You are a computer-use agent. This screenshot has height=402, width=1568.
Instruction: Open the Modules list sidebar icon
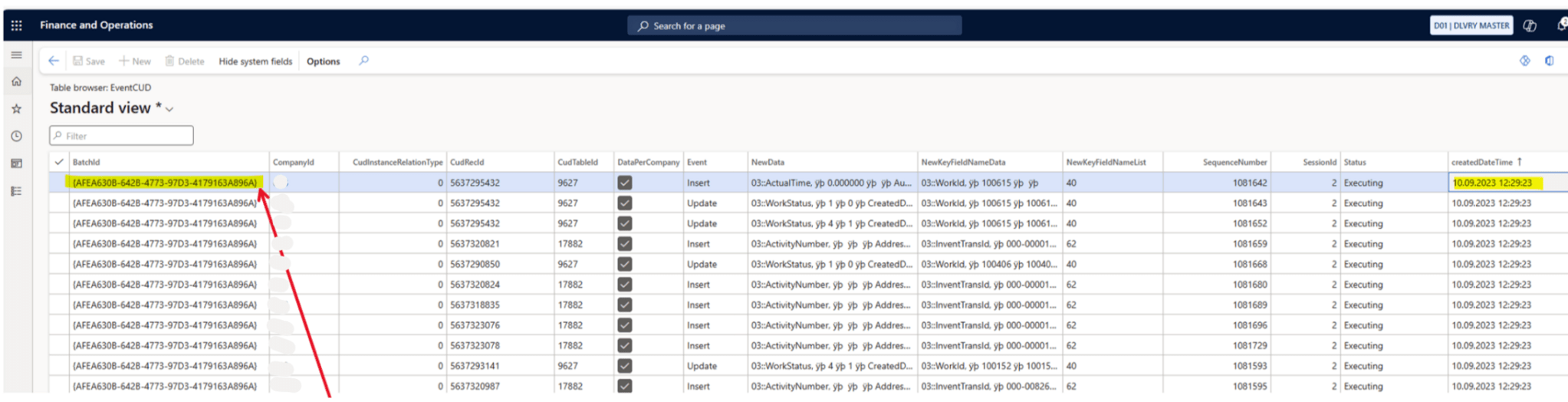tap(16, 191)
